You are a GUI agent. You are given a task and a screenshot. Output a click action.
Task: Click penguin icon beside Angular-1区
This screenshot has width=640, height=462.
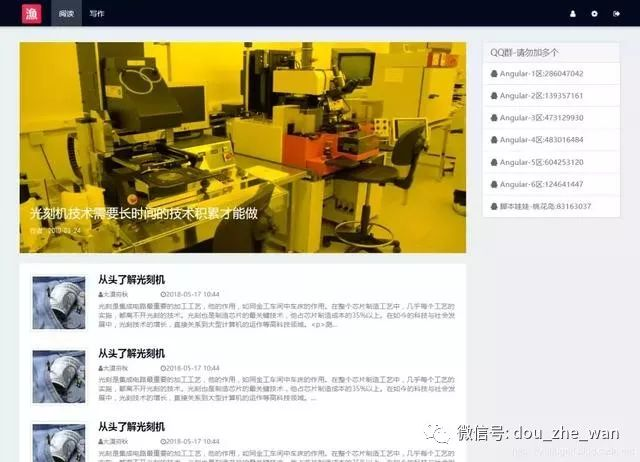pyautogui.click(x=494, y=74)
